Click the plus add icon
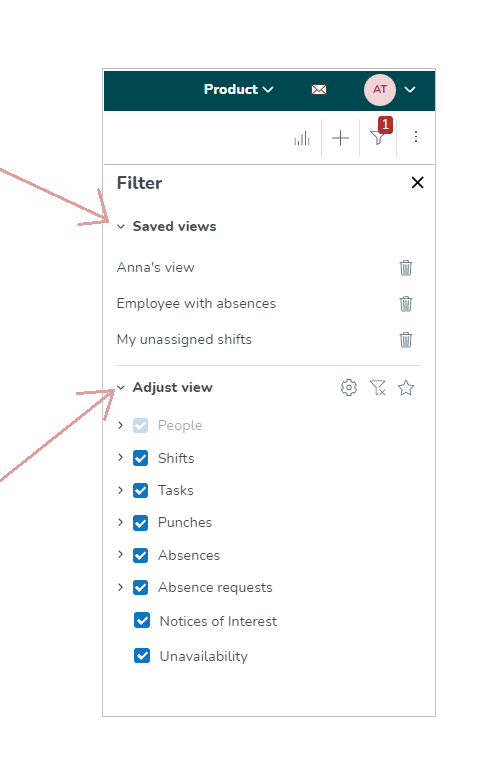The height and width of the screenshot is (768, 500). [x=340, y=138]
